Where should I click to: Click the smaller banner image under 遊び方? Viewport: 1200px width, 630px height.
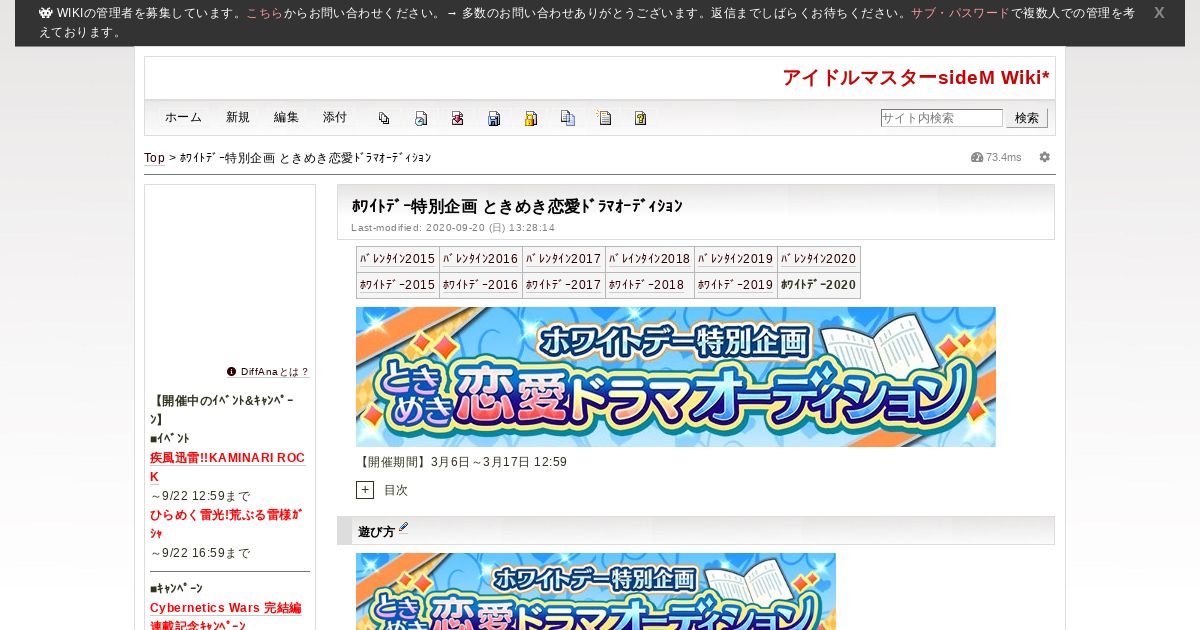click(596, 591)
